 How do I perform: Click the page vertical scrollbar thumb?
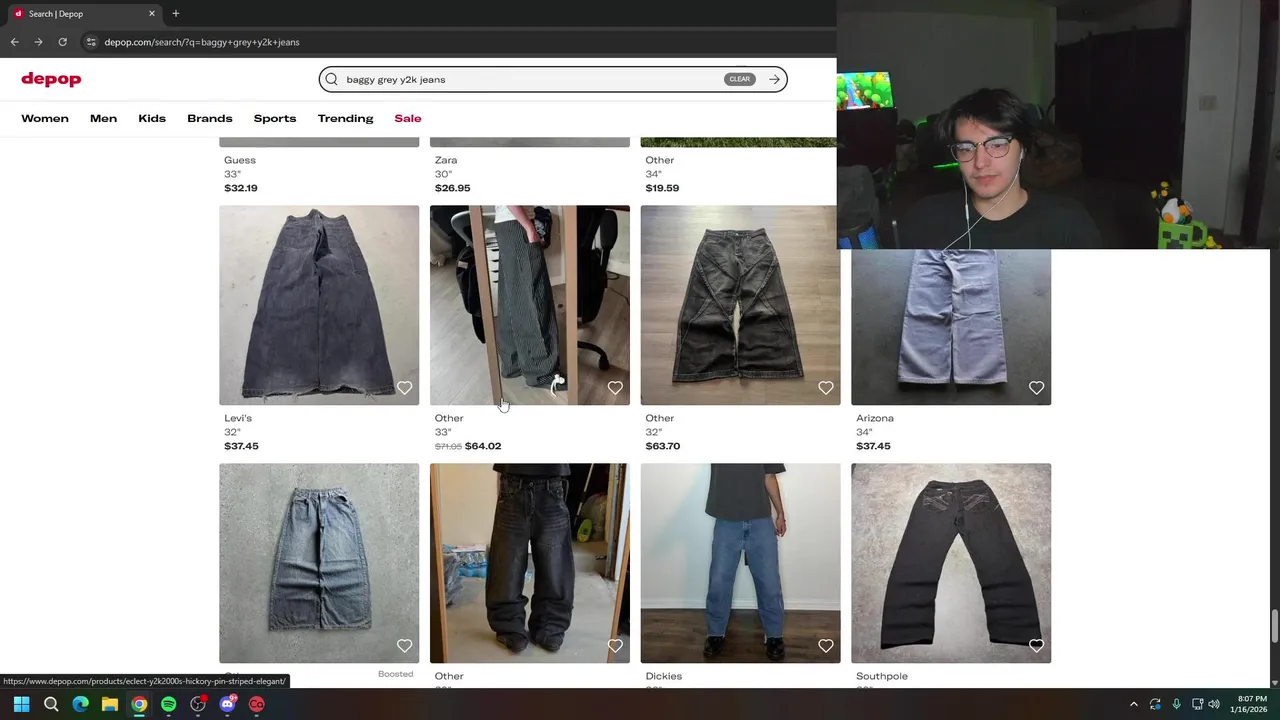pyautogui.click(x=1275, y=626)
